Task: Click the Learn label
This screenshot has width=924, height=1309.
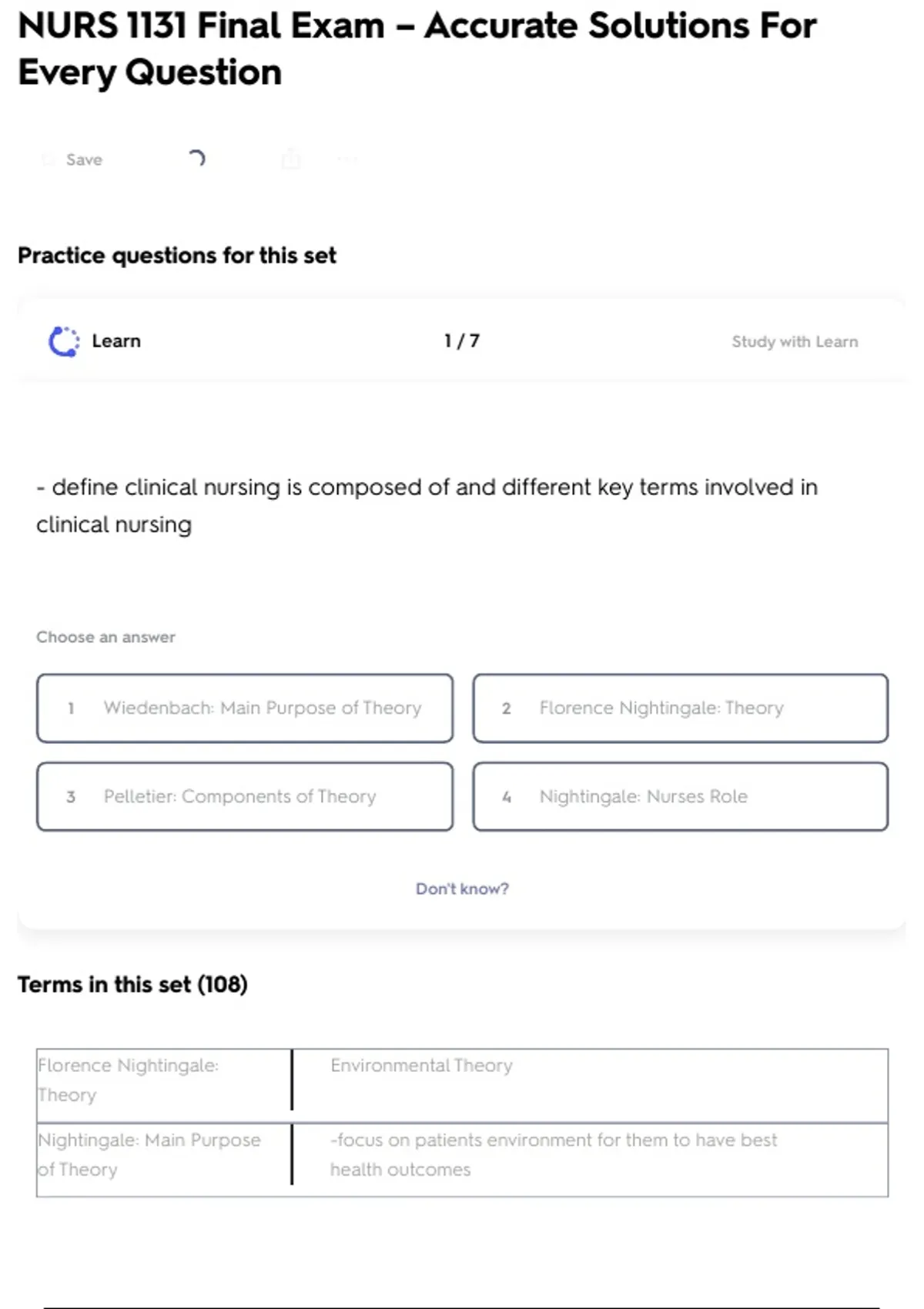Action: pyautogui.click(x=116, y=341)
